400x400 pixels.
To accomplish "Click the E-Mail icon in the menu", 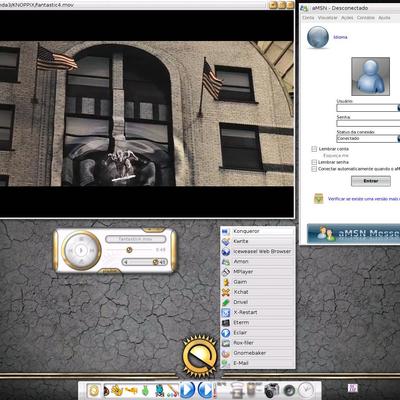I will click(226, 363).
